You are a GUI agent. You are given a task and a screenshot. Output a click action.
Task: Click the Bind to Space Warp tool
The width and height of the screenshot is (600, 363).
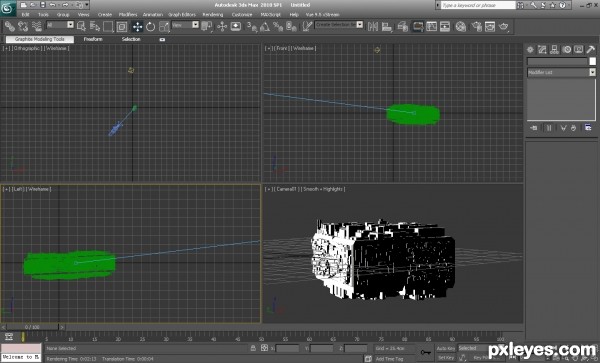tap(37, 26)
